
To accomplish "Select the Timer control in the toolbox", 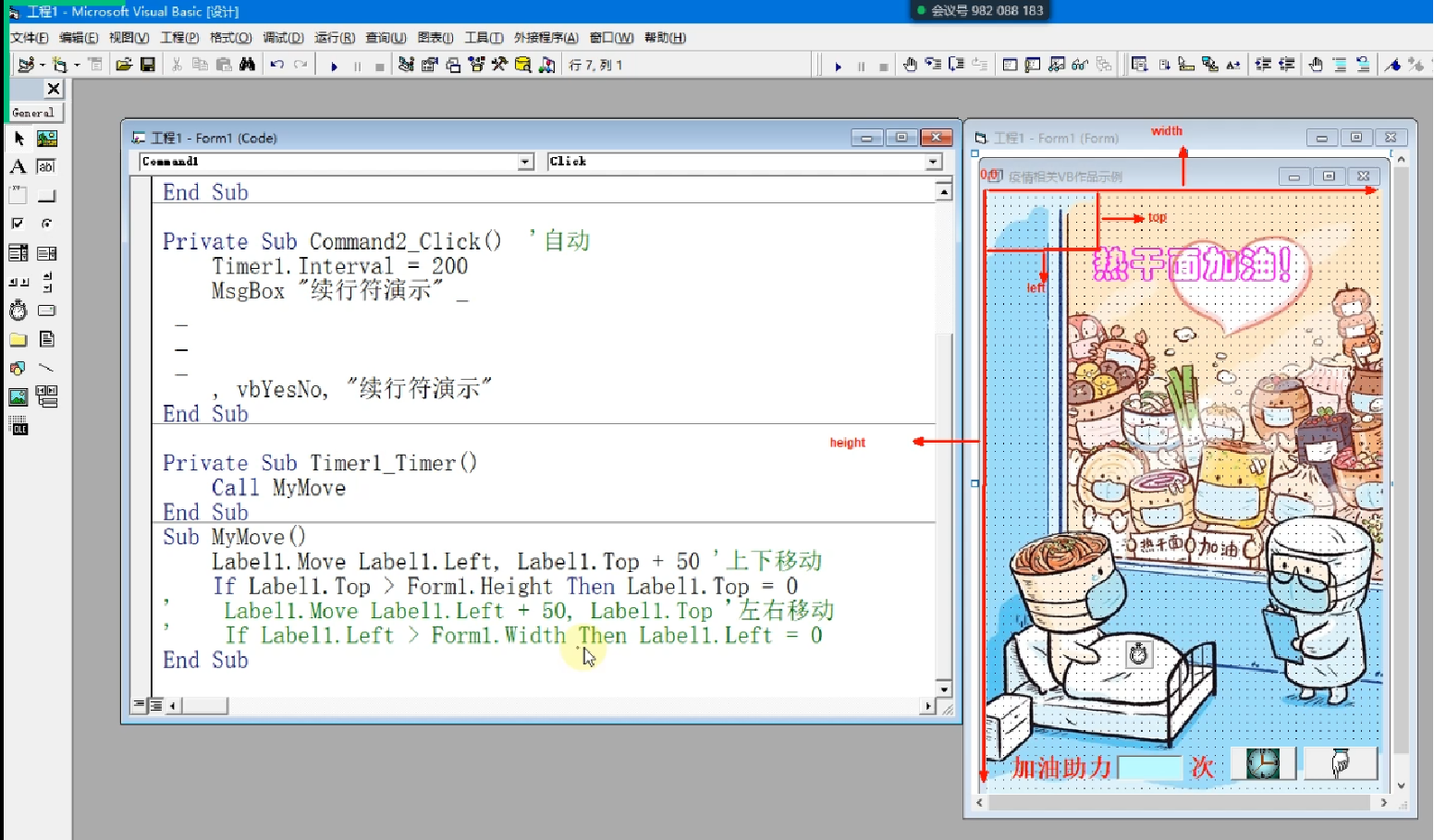I will coord(18,310).
